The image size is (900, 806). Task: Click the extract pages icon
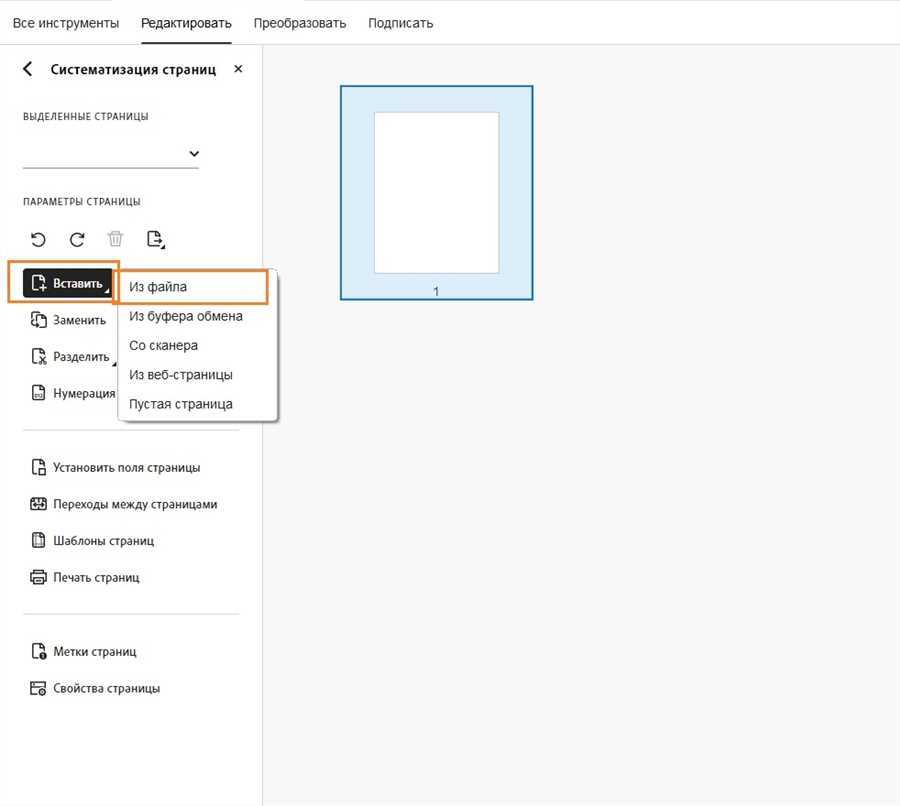[x=156, y=239]
